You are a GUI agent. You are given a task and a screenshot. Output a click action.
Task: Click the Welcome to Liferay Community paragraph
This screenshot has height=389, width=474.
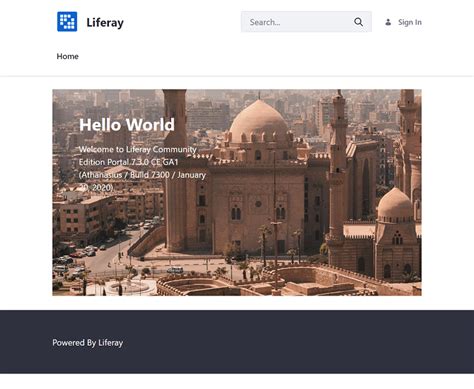pos(142,168)
